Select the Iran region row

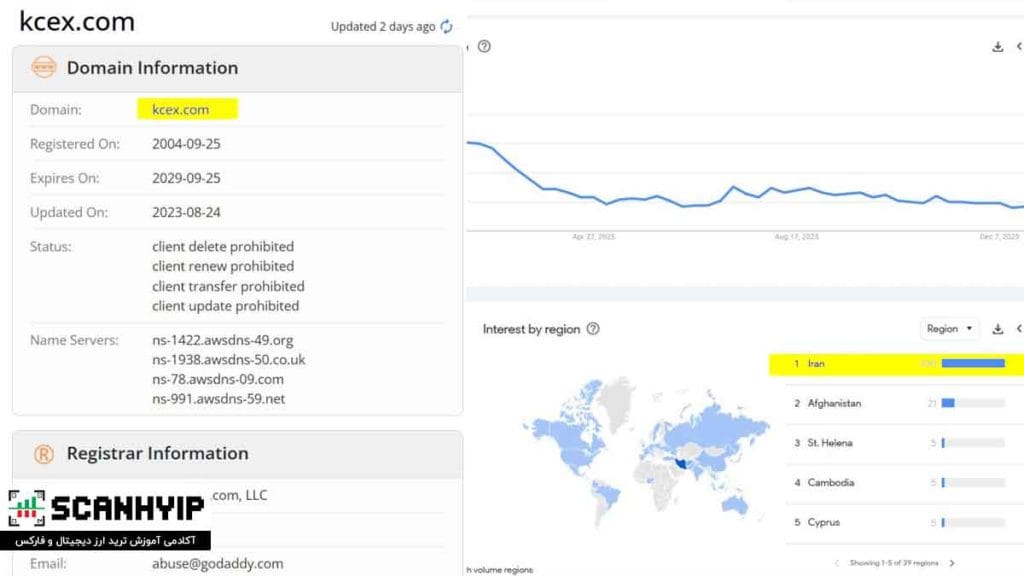coord(896,364)
